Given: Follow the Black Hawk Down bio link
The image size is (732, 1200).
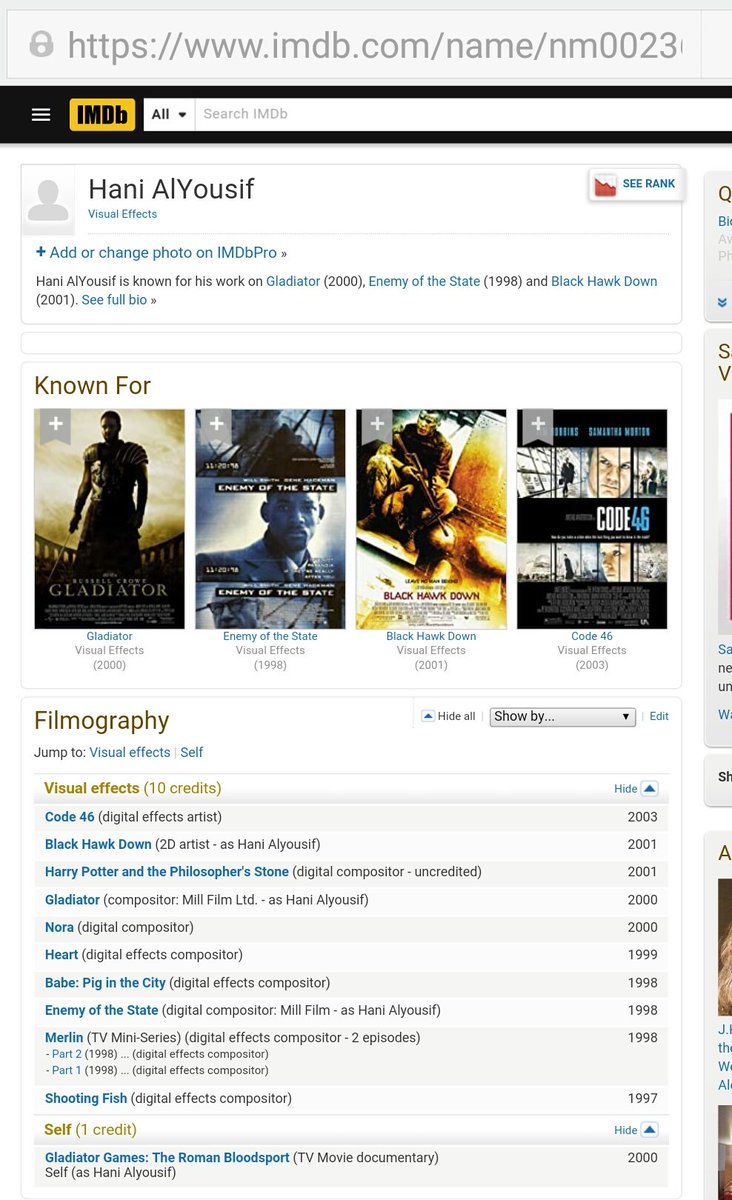Looking at the screenshot, I should (x=604, y=282).
